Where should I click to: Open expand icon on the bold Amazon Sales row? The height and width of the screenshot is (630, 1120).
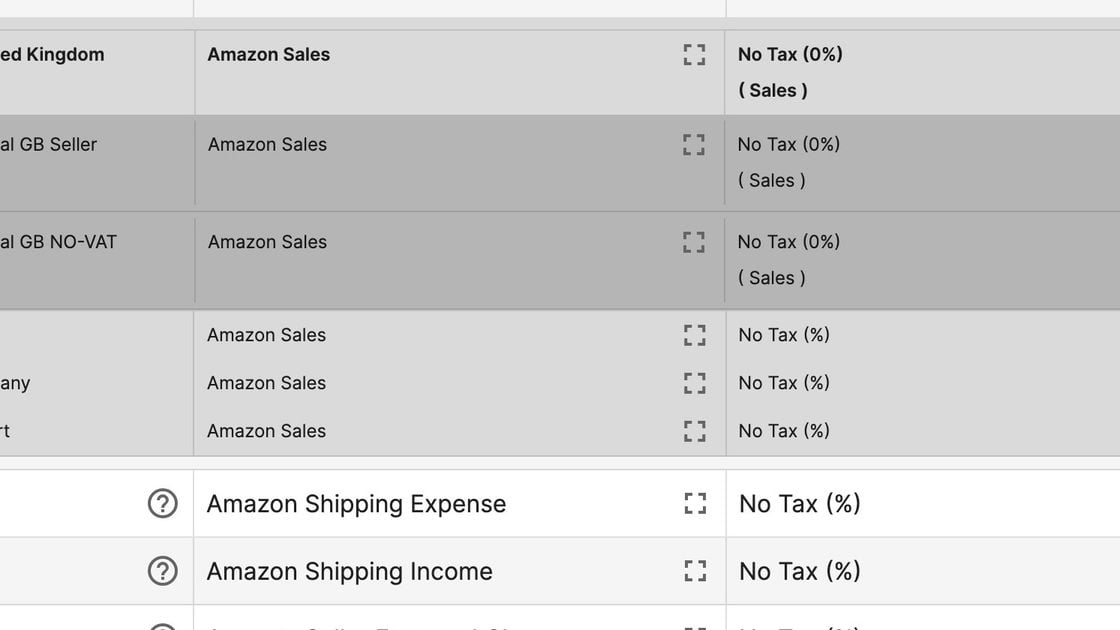(x=694, y=55)
